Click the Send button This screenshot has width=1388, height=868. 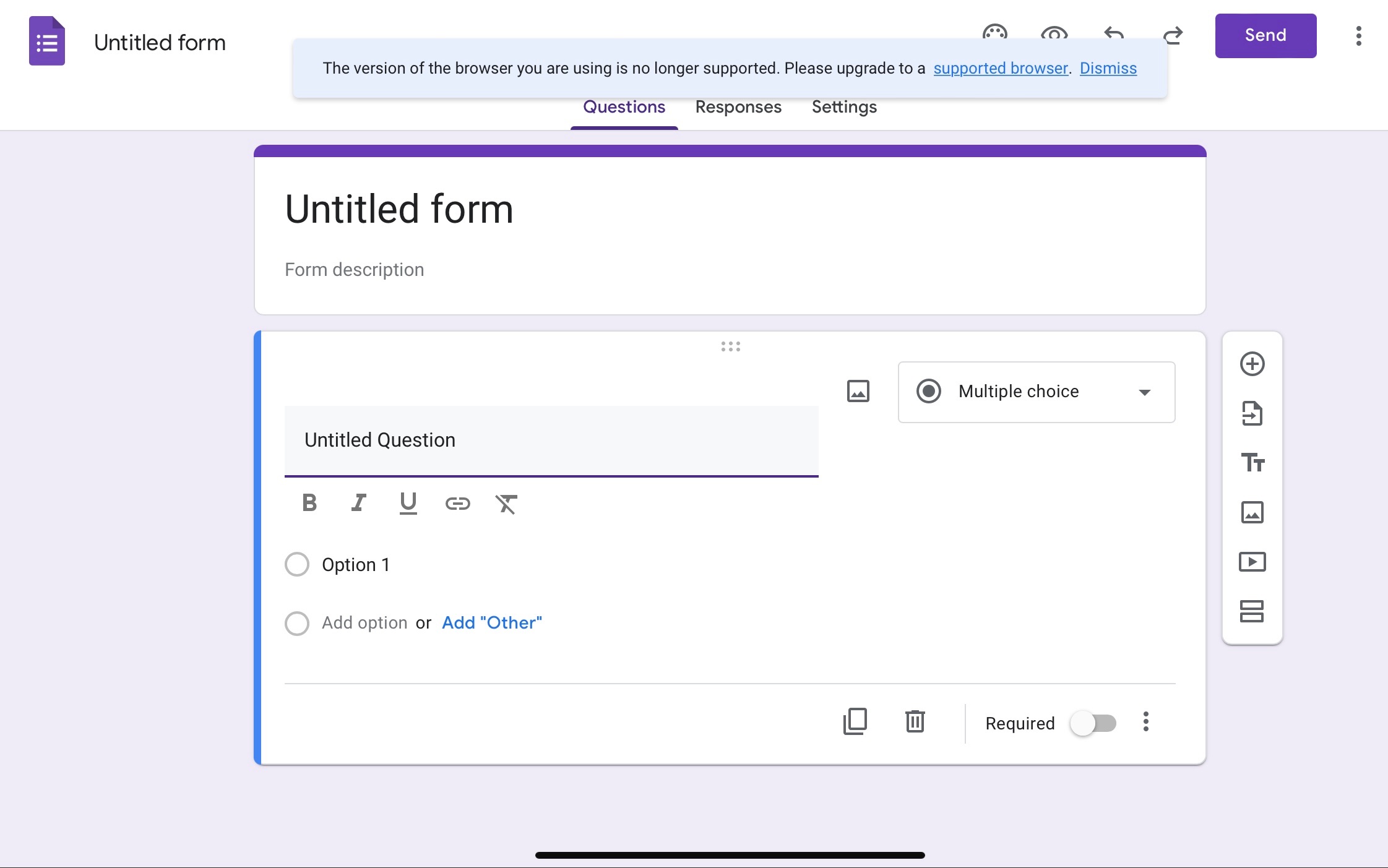click(x=1265, y=36)
